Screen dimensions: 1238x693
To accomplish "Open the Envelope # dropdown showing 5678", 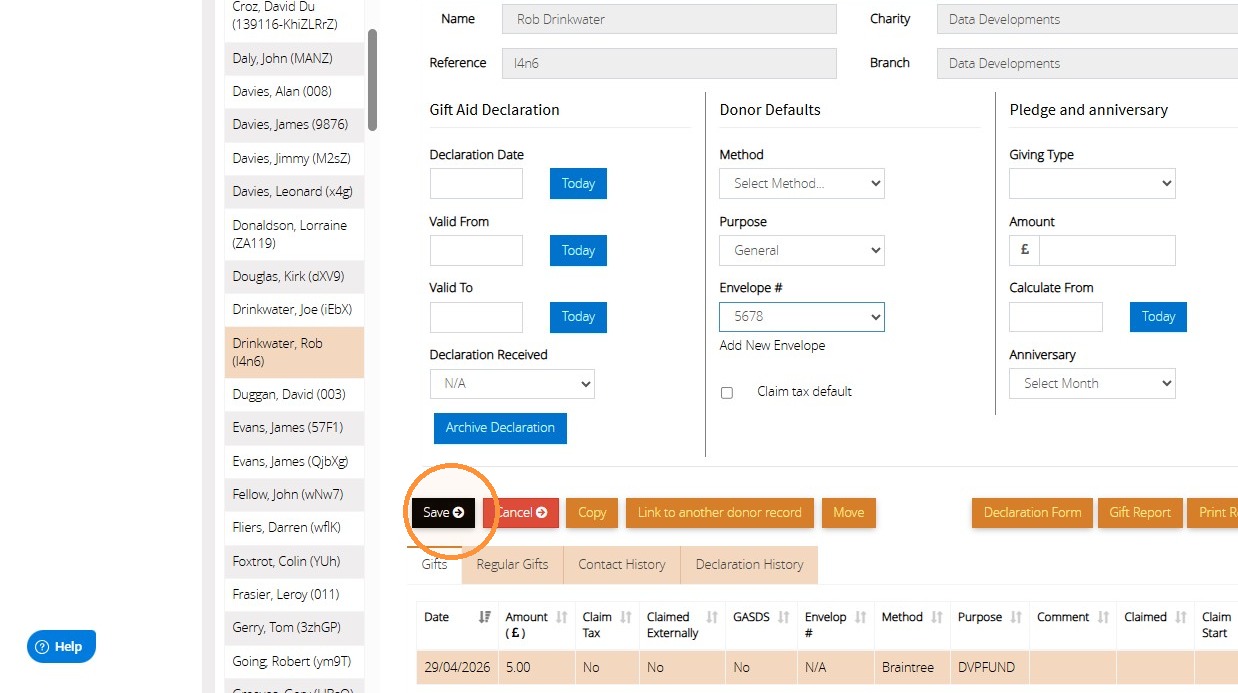I will tap(802, 317).
